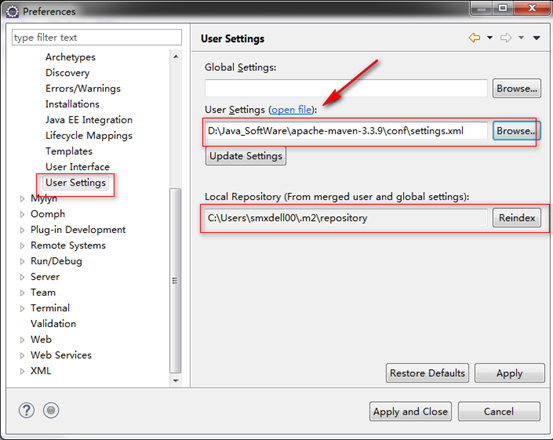The image size is (553, 440).
Task: Browse for the User Settings file
Action: pos(517,131)
